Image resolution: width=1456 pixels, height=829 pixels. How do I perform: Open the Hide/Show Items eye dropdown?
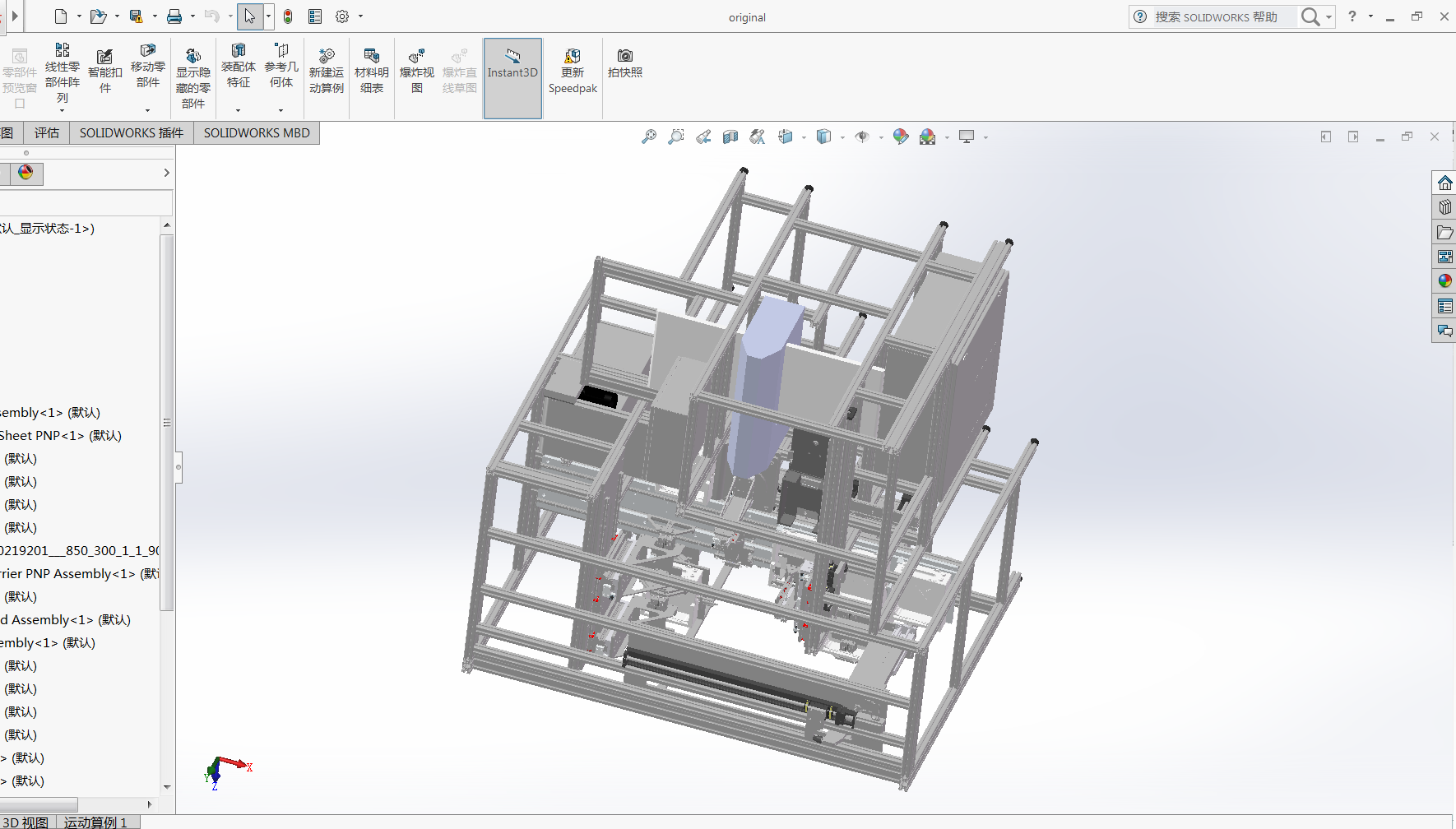tap(881, 137)
